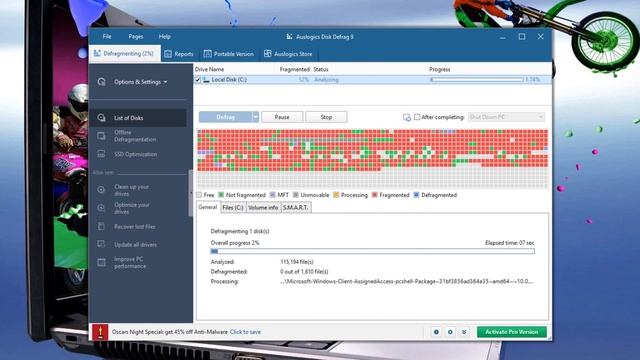Open SSD Optimization
This screenshot has width=640, height=360.
tap(136, 154)
